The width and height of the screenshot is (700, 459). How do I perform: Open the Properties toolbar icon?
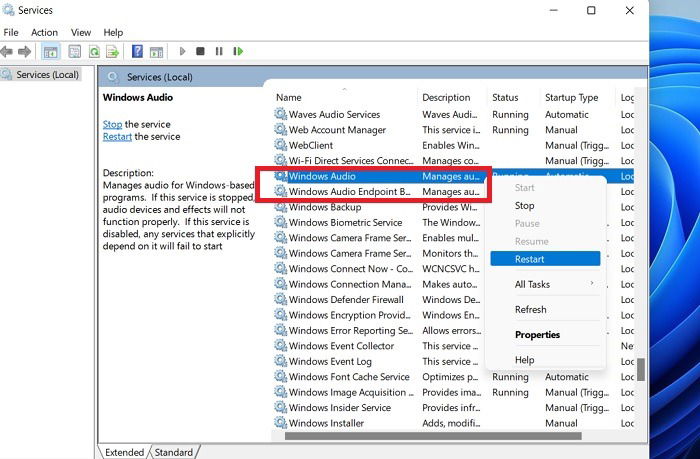pos(75,52)
